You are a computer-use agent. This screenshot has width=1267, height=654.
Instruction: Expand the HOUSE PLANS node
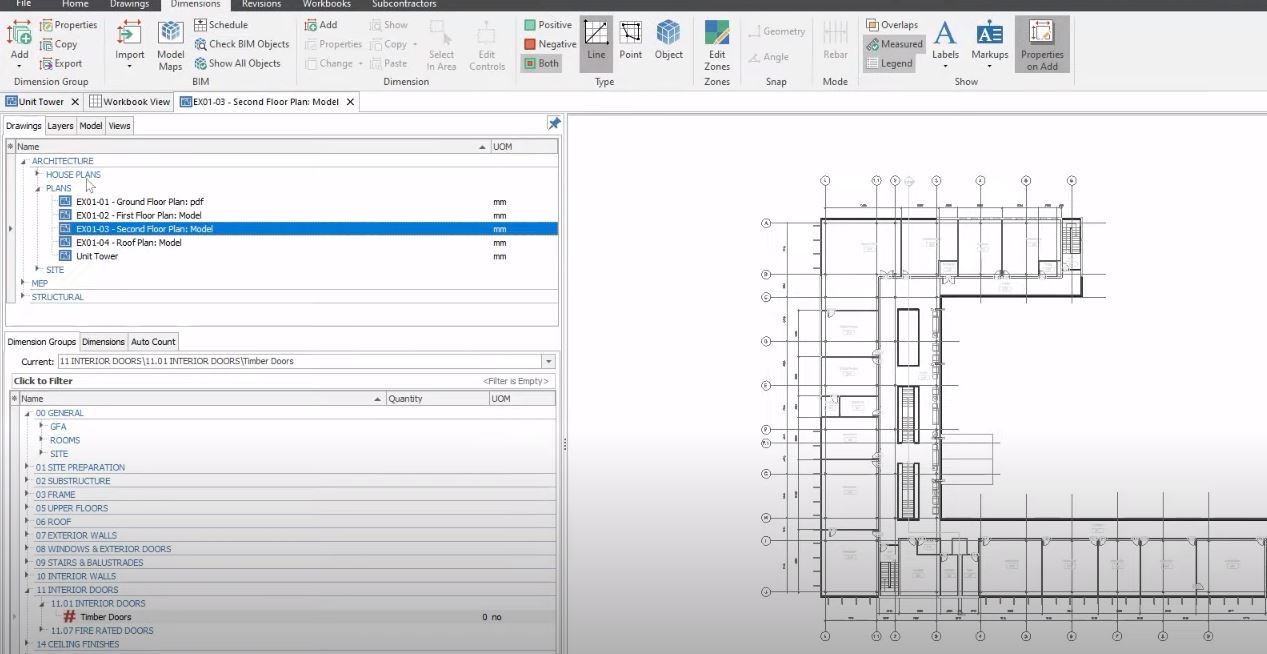tap(38, 174)
